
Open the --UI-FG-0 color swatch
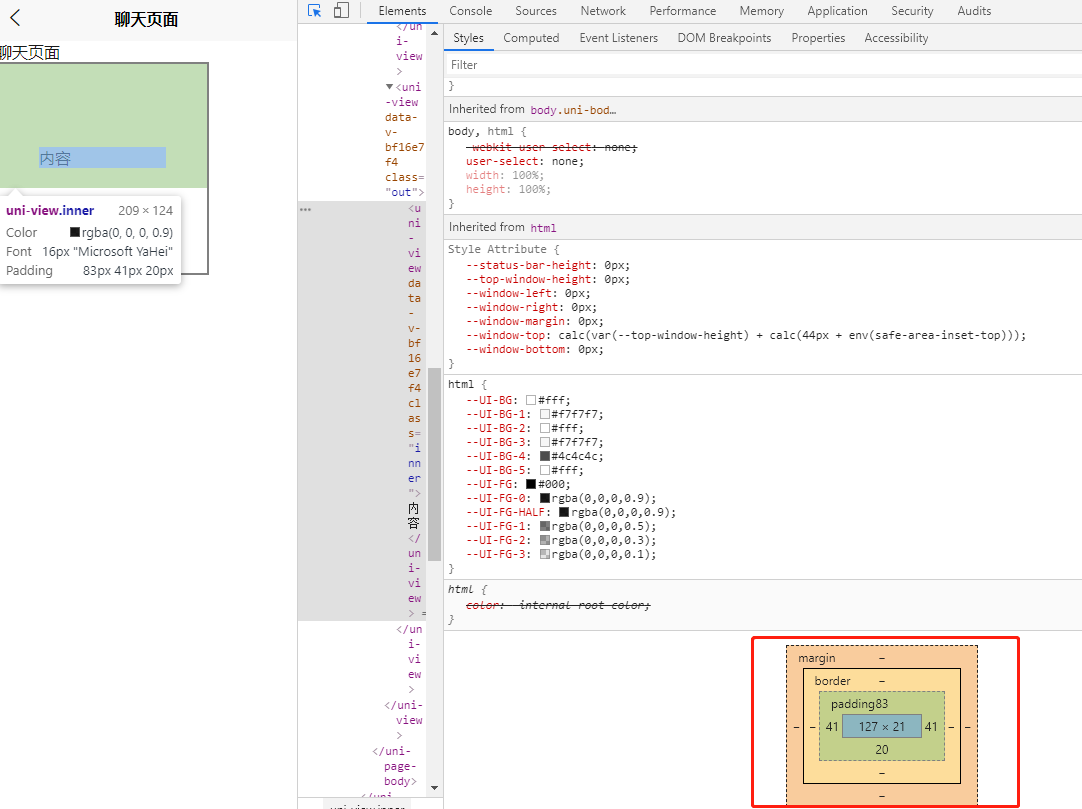pyautogui.click(x=544, y=498)
